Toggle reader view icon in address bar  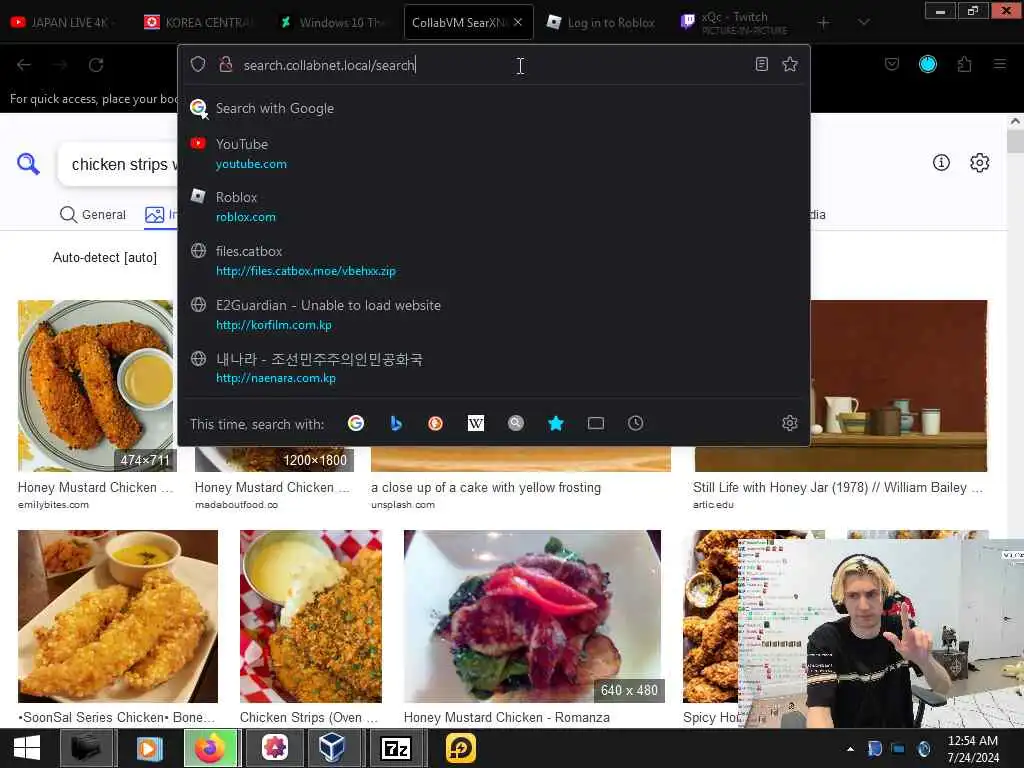[761, 64]
